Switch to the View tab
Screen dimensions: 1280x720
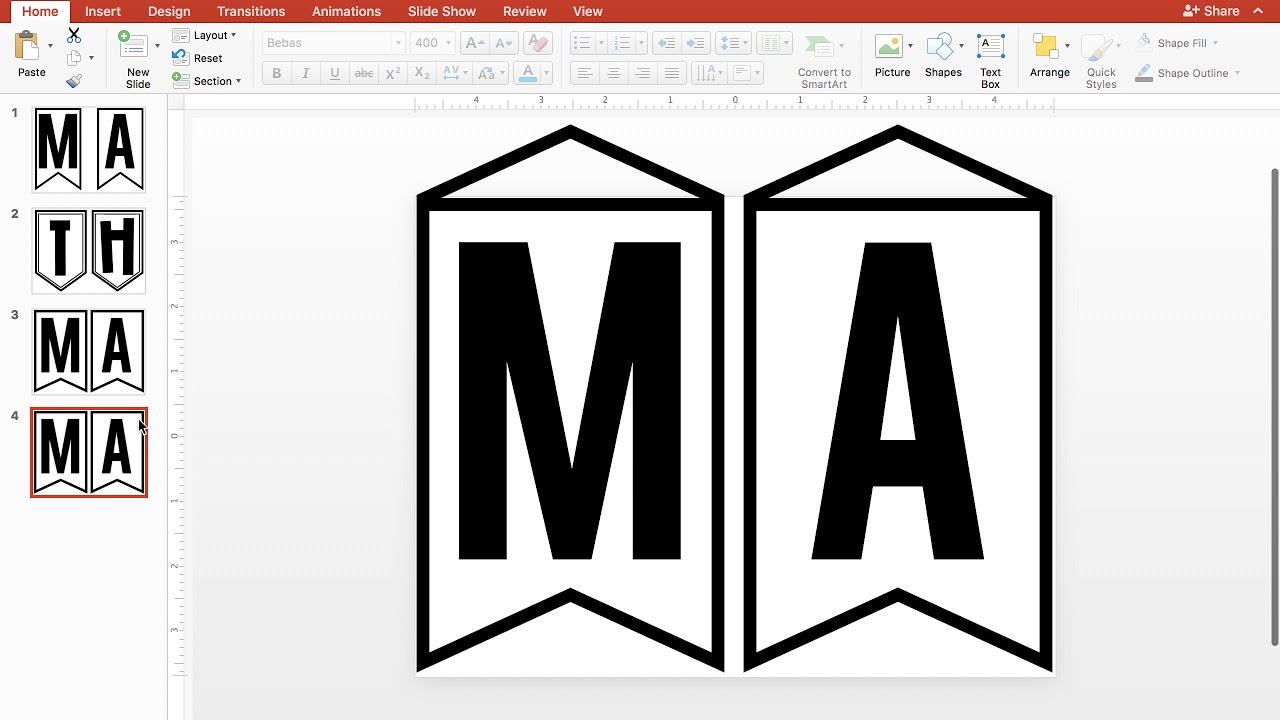click(588, 11)
